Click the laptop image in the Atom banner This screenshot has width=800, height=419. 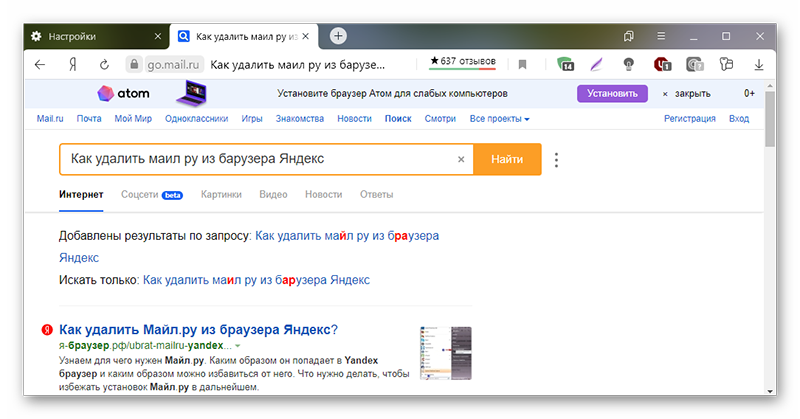(192, 93)
